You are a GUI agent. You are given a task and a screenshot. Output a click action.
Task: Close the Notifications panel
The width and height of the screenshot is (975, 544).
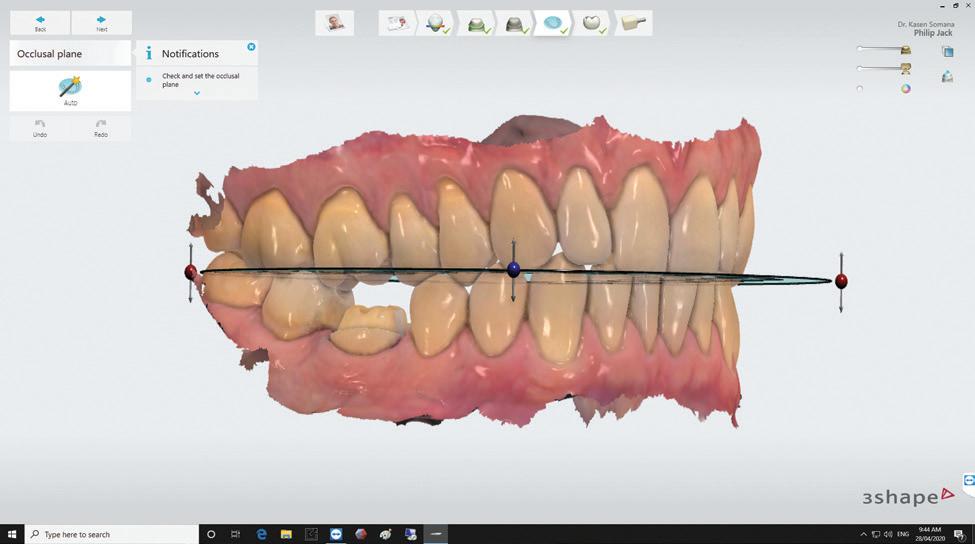coord(251,47)
